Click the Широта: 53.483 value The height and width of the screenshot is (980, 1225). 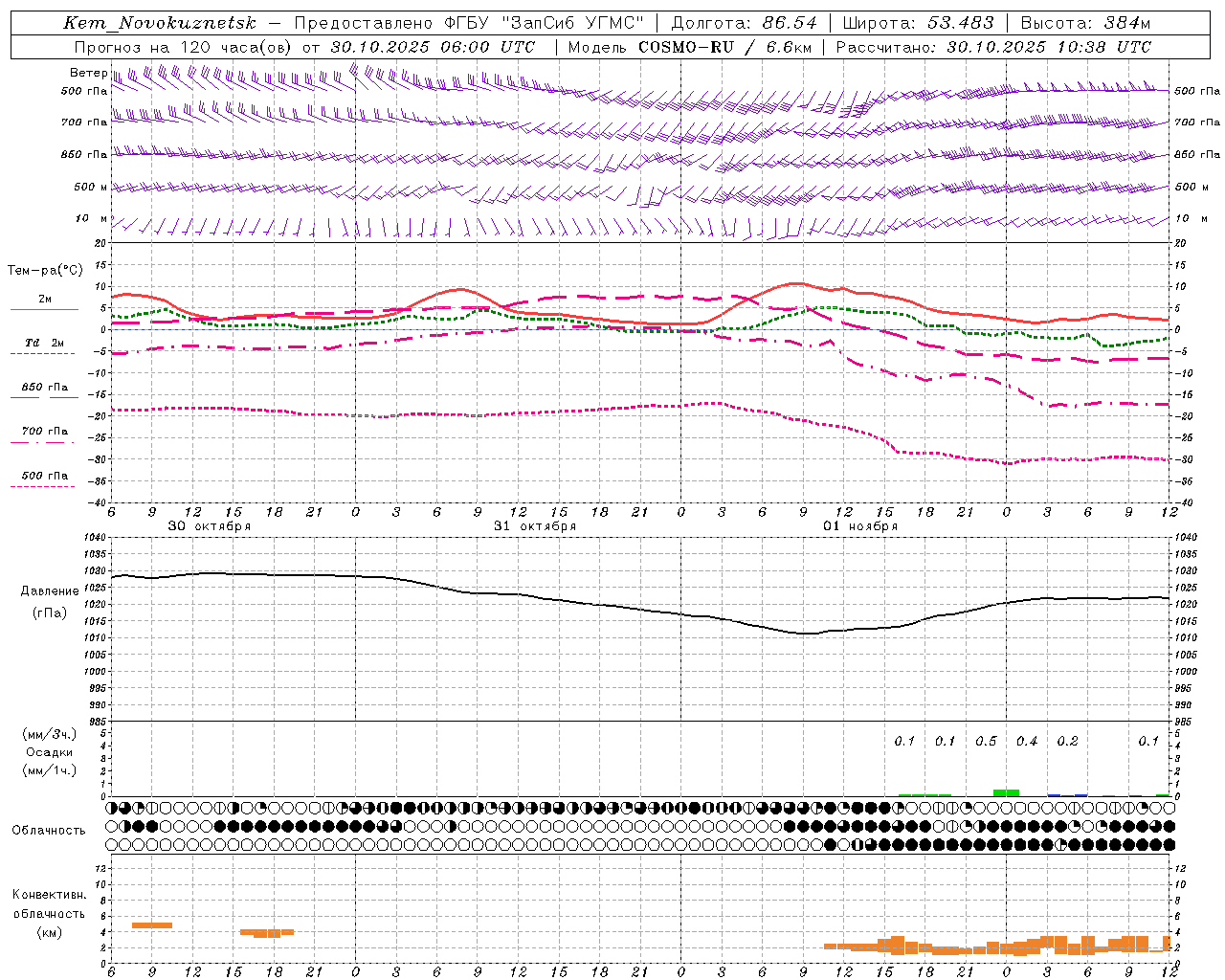pos(918,23)
